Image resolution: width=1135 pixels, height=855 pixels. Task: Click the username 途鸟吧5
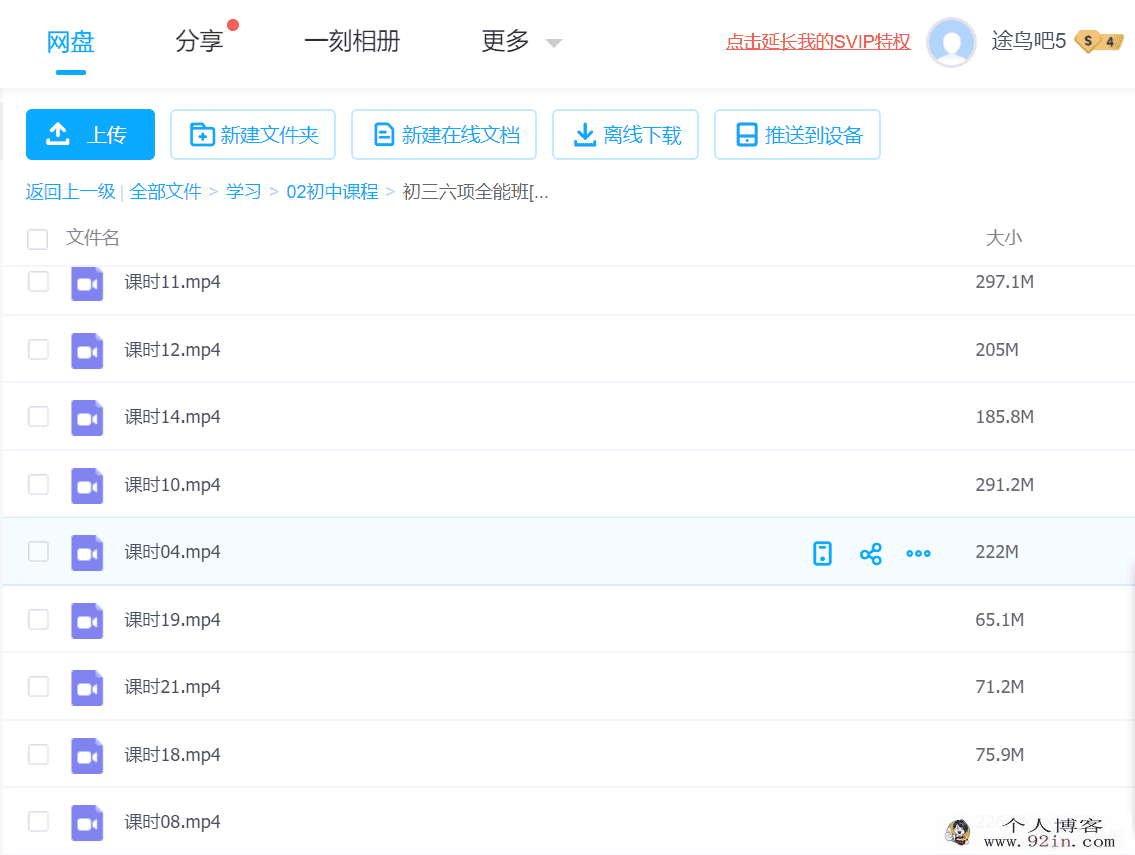(x=1029, y=41)
